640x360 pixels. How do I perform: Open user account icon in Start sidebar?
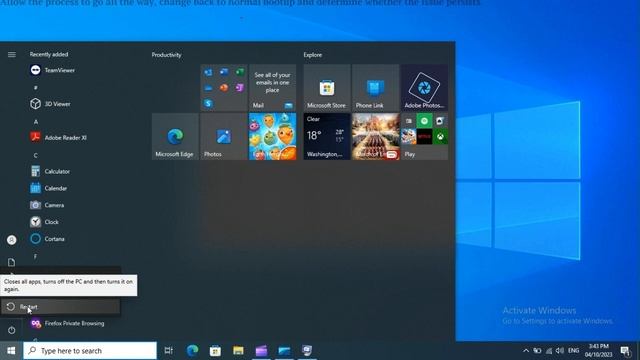(11, 240)
